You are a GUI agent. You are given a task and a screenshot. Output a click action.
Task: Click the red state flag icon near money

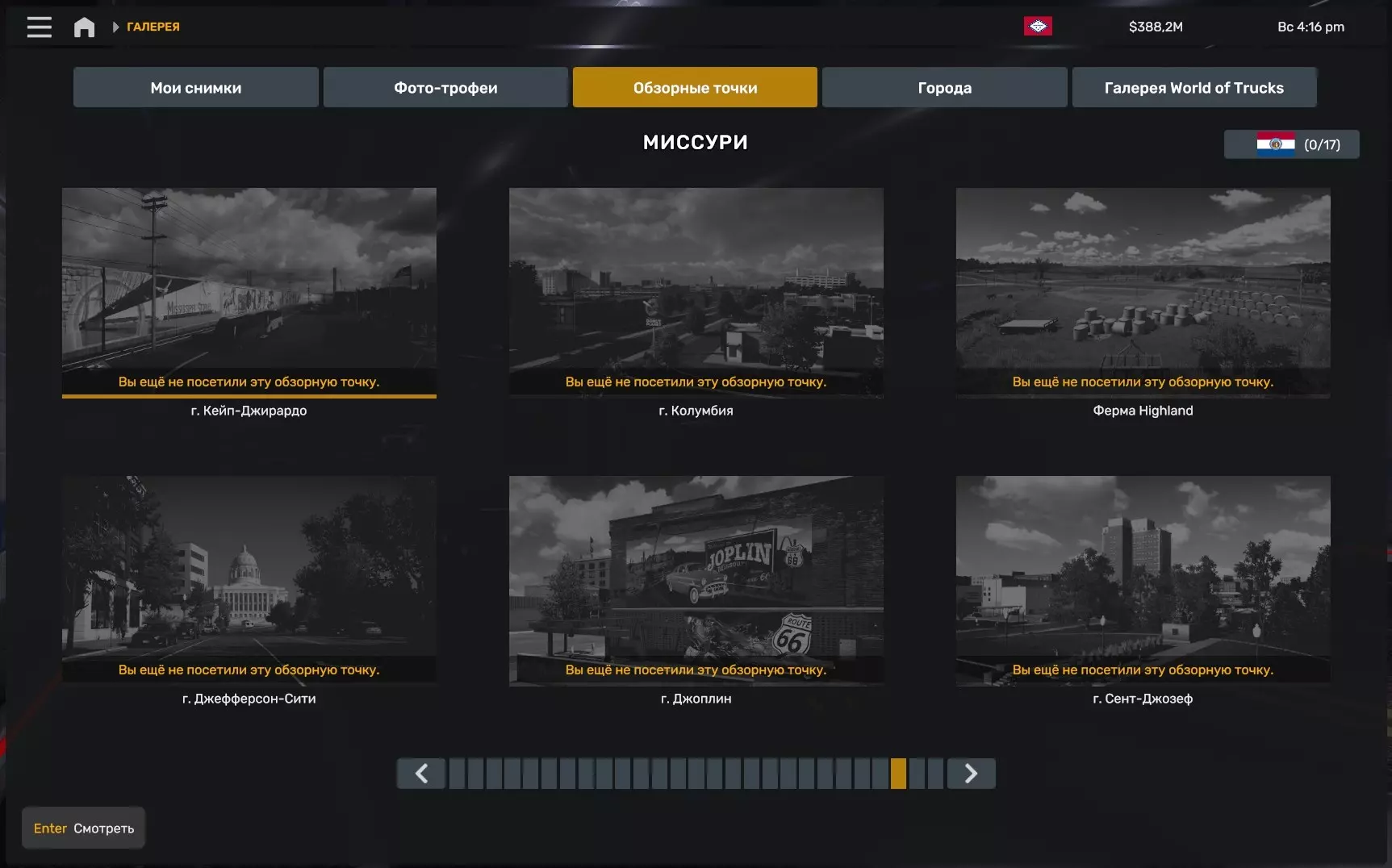(1038, 27)
